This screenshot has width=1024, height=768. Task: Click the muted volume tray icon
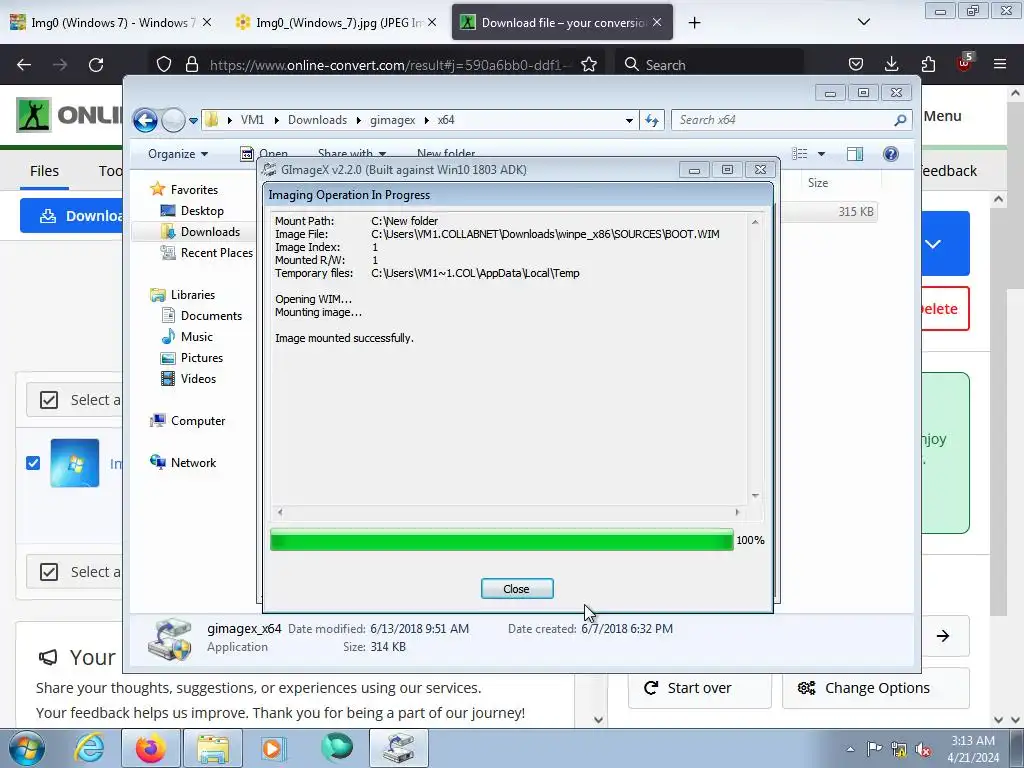click(923, 749)
